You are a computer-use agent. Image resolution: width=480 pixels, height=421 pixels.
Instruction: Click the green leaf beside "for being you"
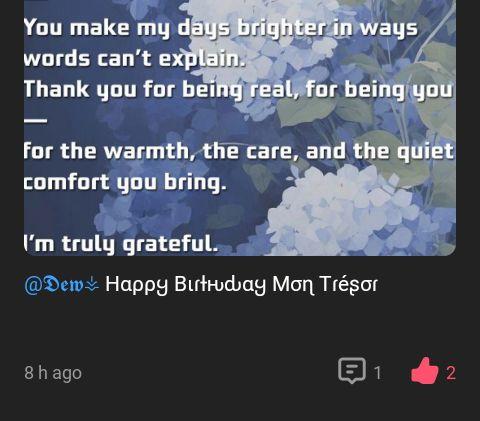[308, 112]
